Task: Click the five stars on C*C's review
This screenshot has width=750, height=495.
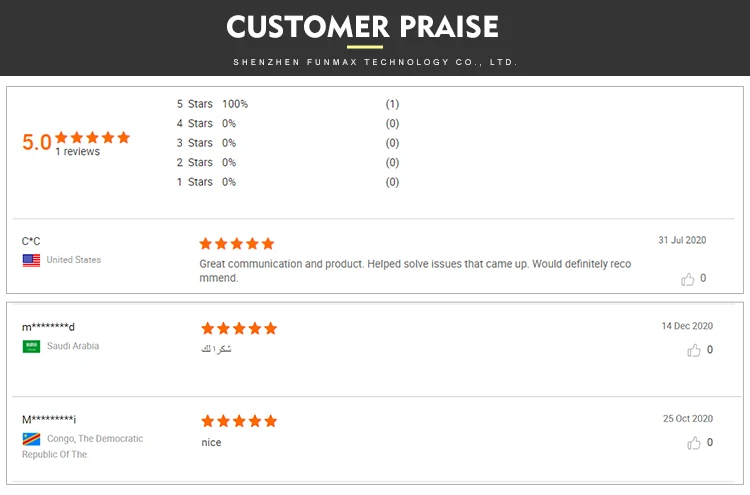Action: pyautogui.click(x=237, y=244)
